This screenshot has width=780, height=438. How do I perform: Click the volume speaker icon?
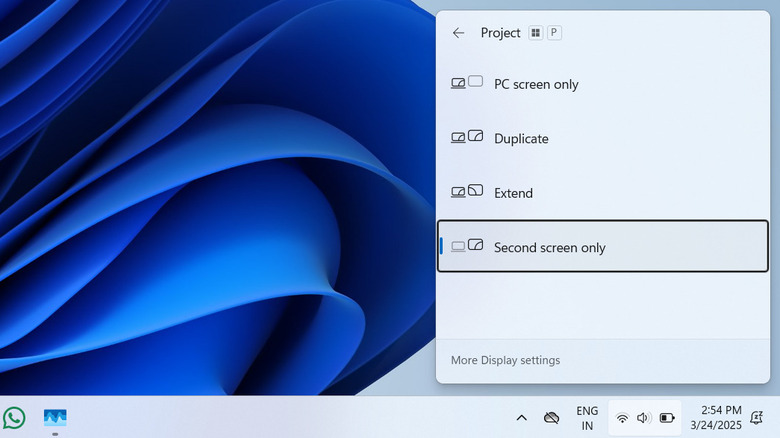(x=643, y=418)
